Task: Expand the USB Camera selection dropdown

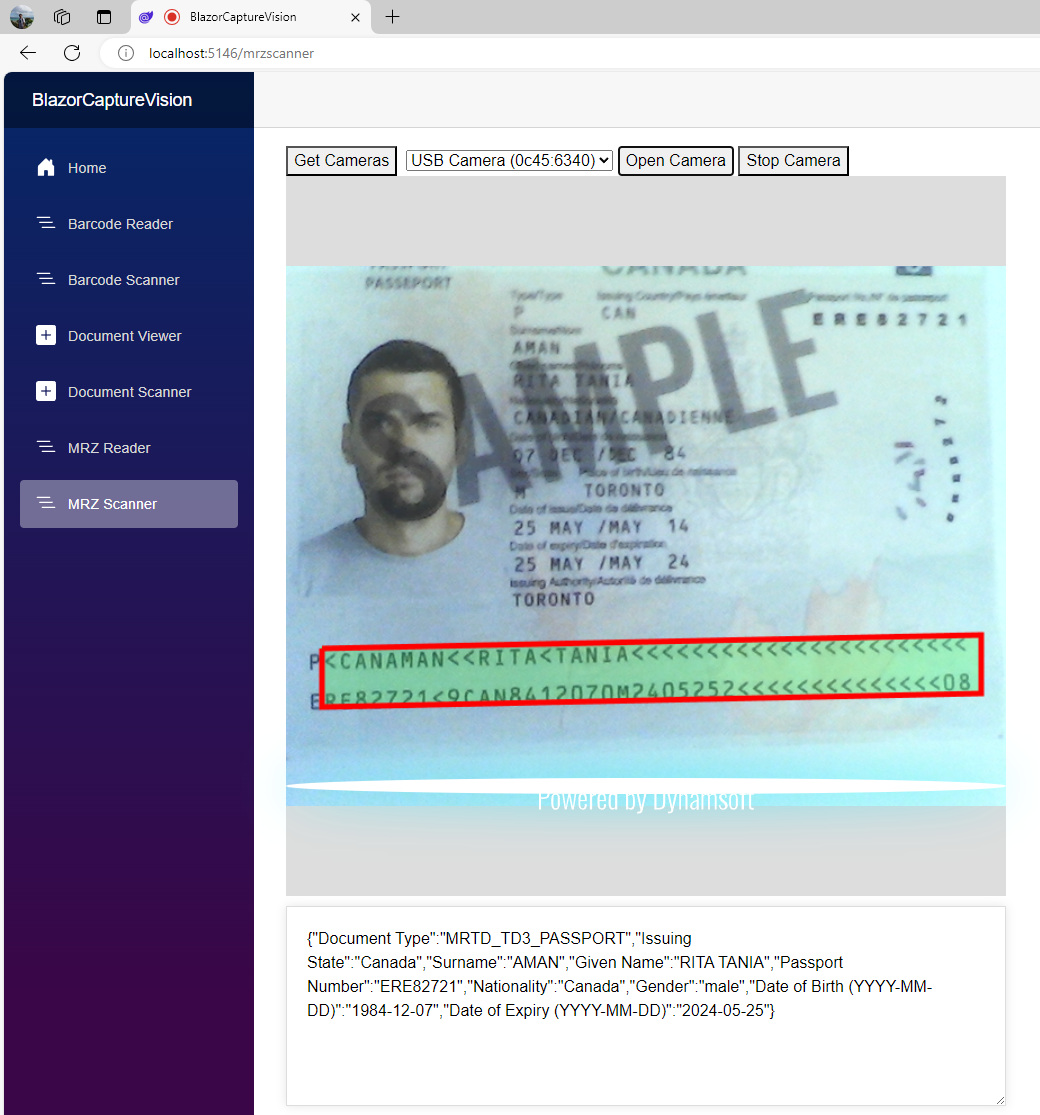Action: tap(509, 161)
